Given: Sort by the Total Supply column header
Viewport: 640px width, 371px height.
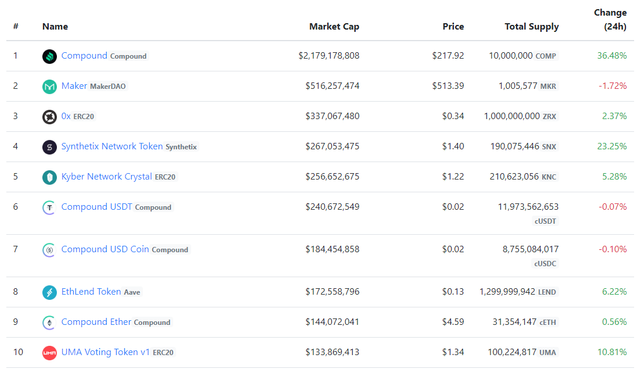Looking at the screenshot, I should pos(531,27).
